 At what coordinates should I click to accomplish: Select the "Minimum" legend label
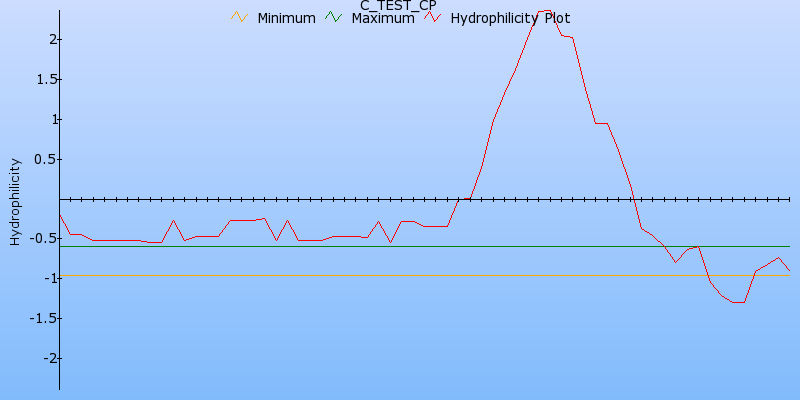point(286,18)
